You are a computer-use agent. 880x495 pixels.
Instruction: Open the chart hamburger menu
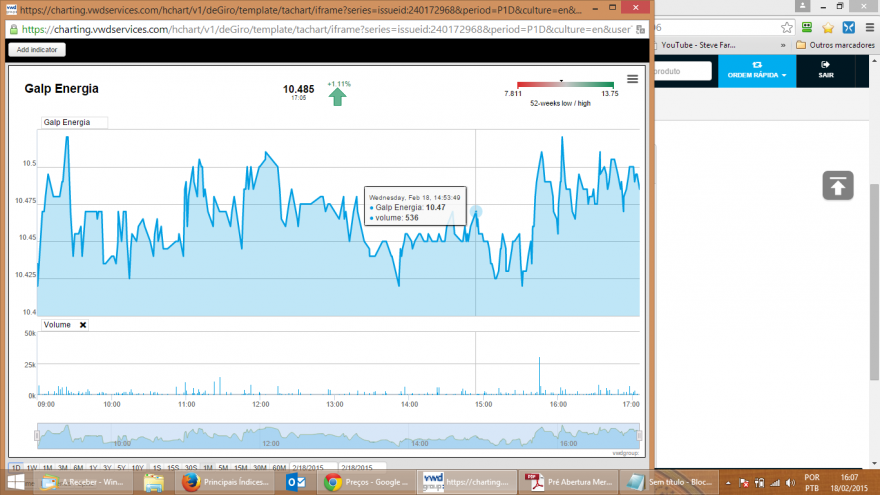click(632, 79)
